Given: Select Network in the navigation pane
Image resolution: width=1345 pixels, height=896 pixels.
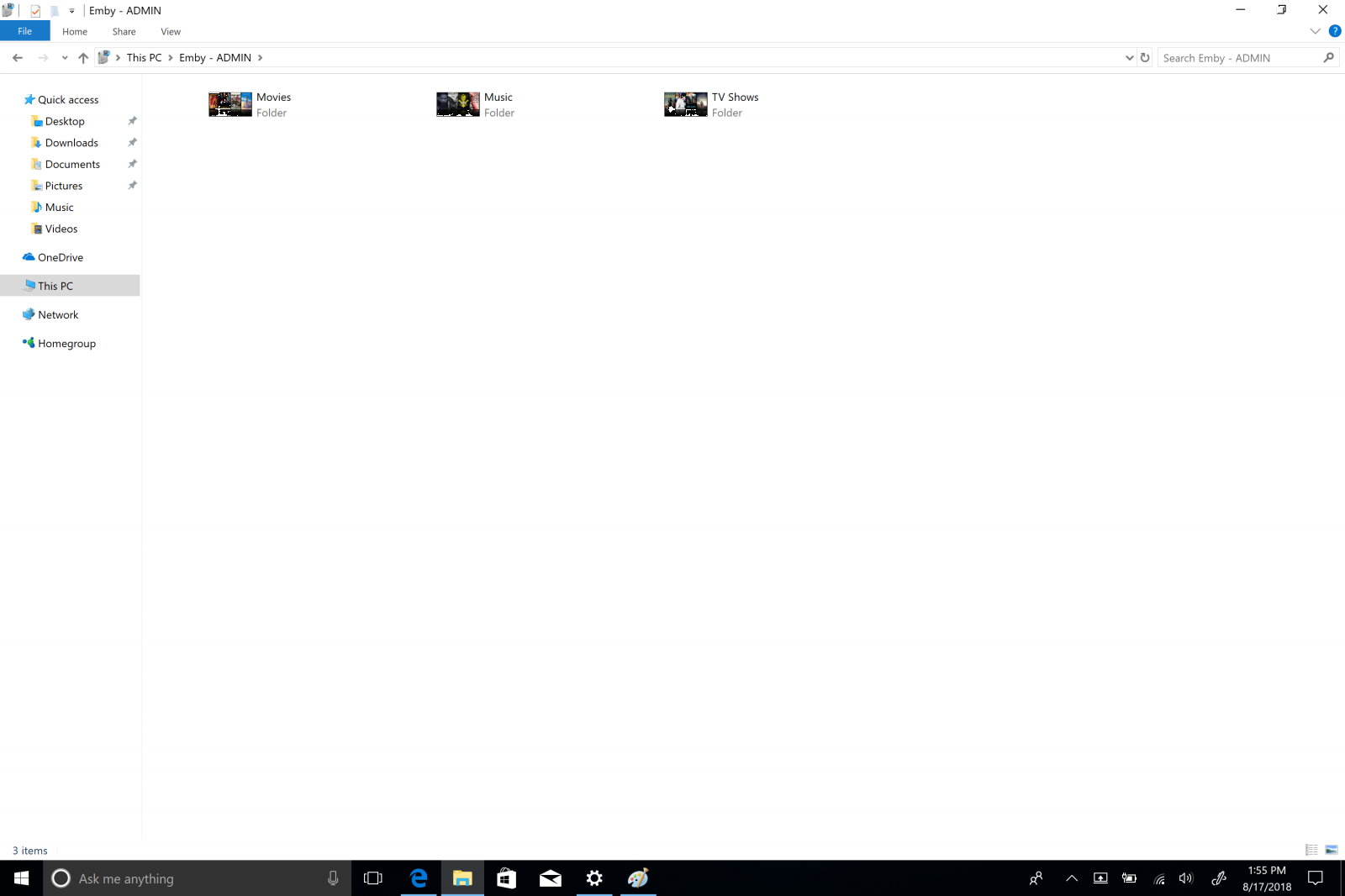Looking at the screenshot, I should pos(58,315).
